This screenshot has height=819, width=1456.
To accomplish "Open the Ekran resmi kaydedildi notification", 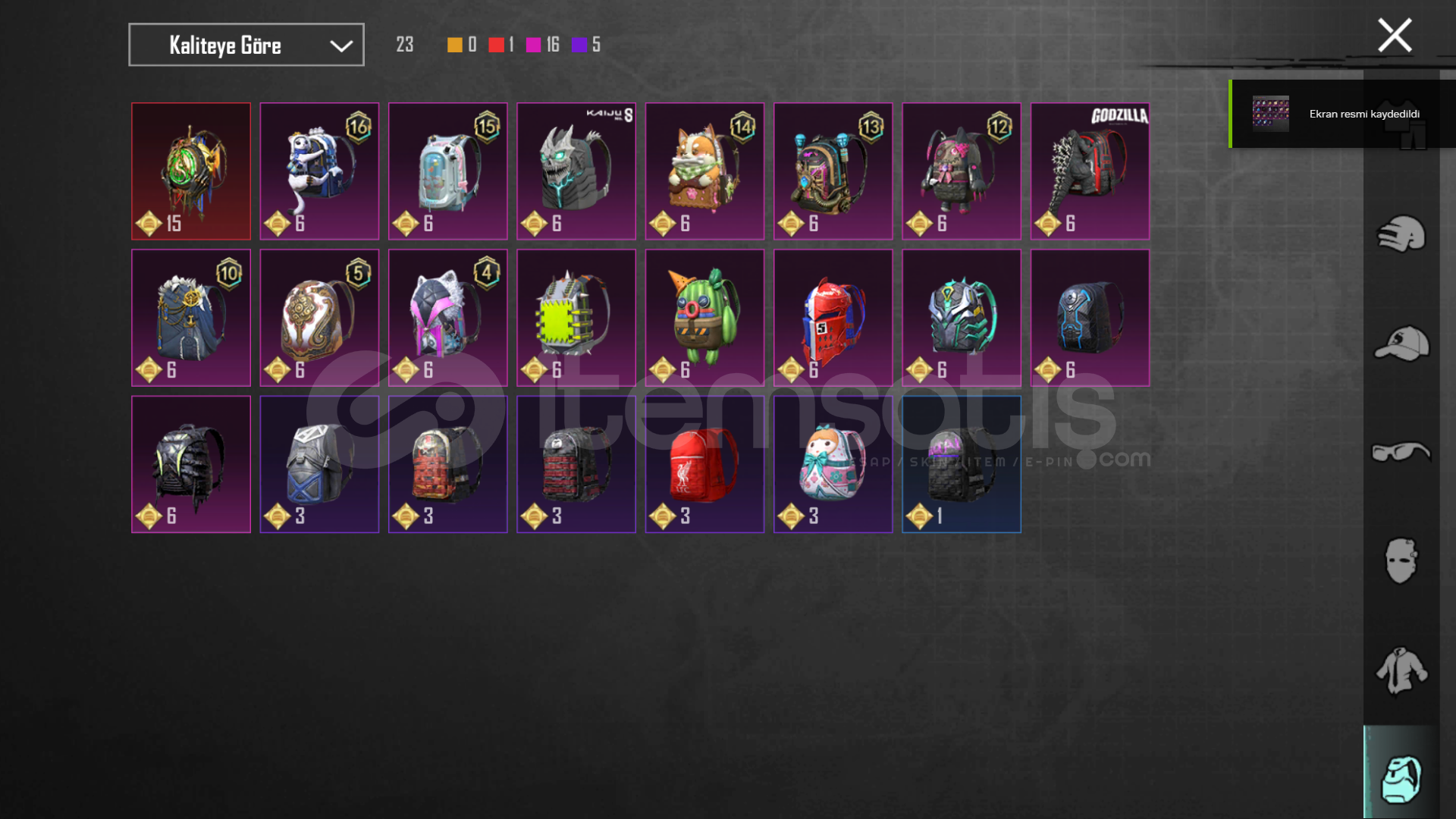I will click(1342, 114).
